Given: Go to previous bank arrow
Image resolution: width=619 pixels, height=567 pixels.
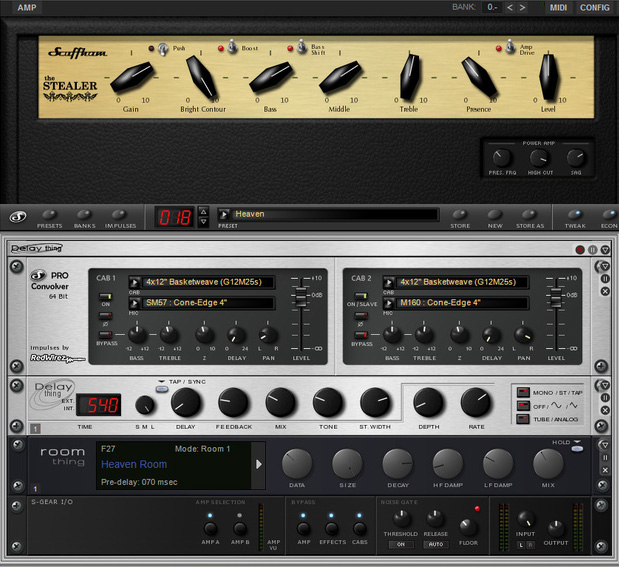Looking at the screenshot, I should 510,8.
